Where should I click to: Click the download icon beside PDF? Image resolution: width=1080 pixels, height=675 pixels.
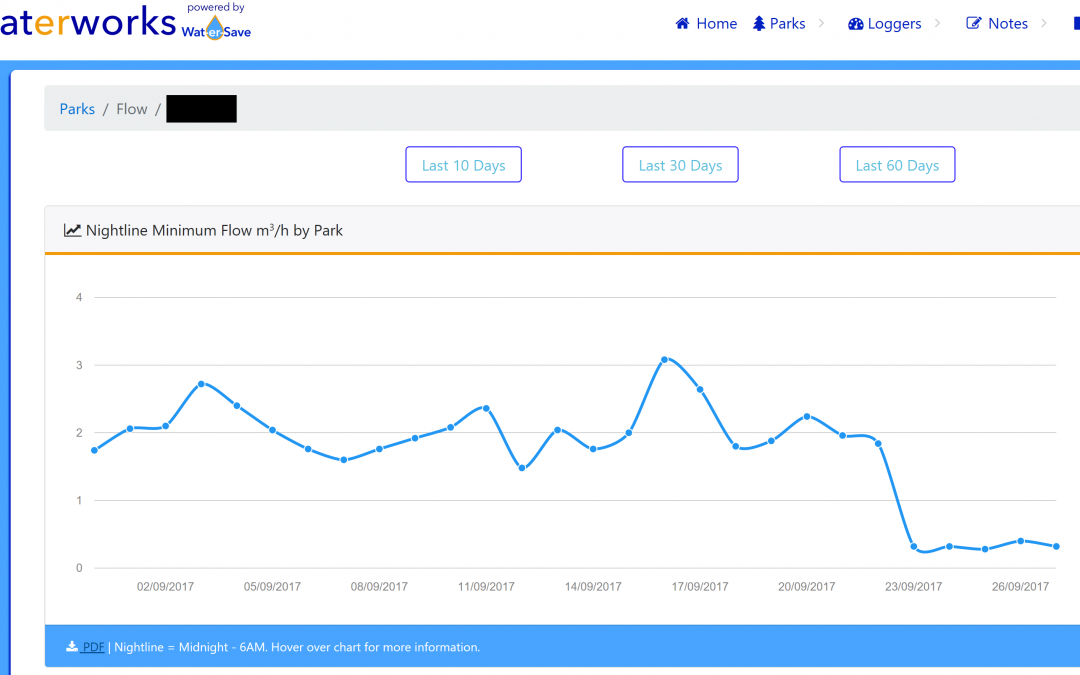[x=72, y=647]
